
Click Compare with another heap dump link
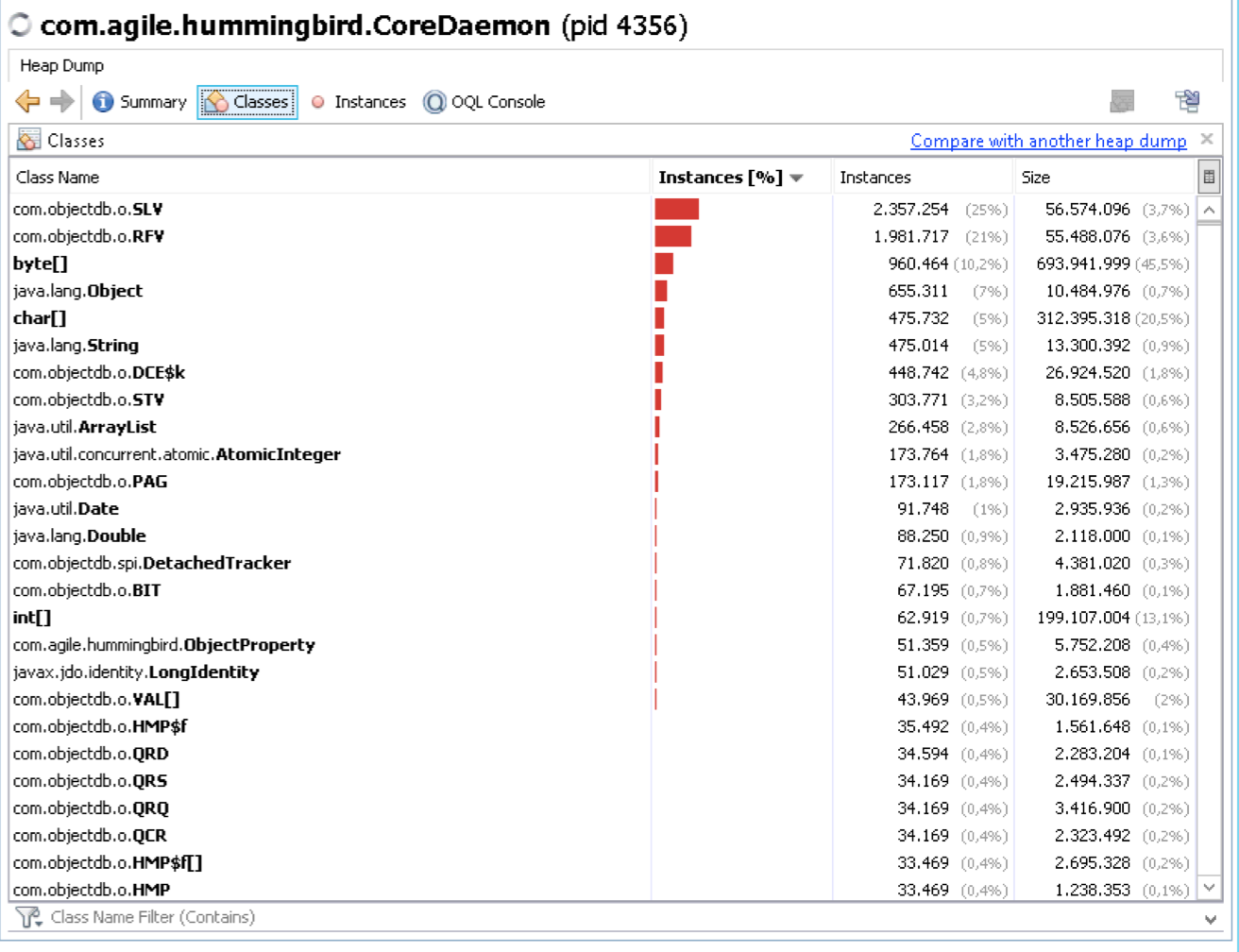point(1048,141)
